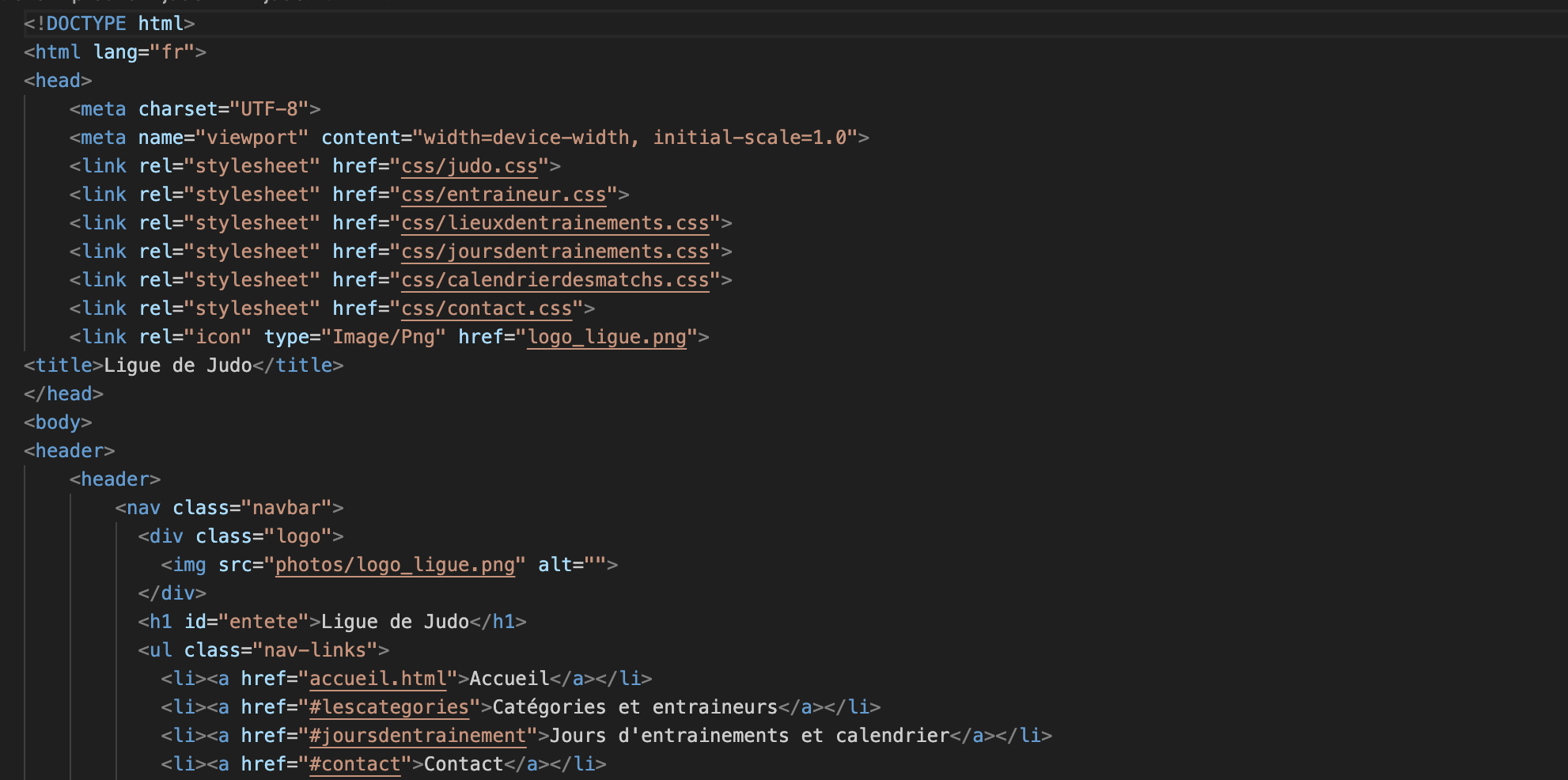
Task: Place cursor on the DOCTYPE declaration line
Action: (x=108, y=24)
